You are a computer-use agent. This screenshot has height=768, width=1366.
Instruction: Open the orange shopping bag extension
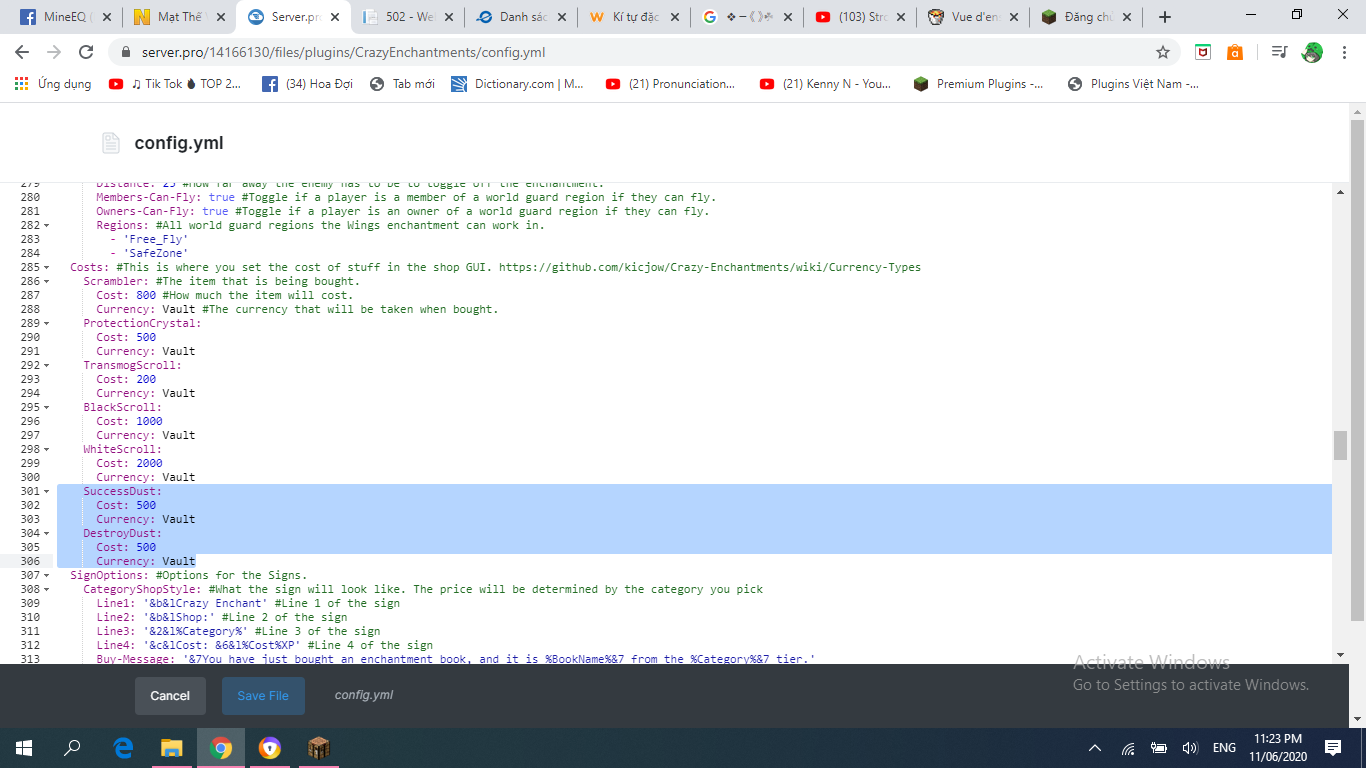coord(1235,53)
